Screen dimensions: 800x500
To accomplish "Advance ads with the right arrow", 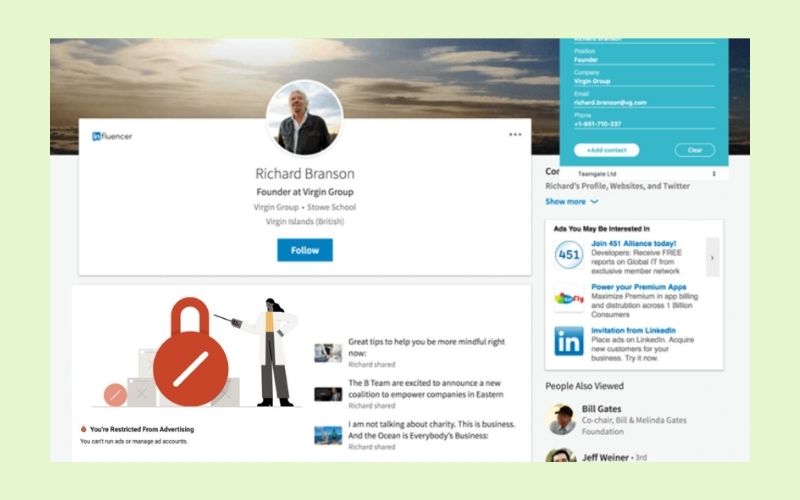I will point(712,257).
